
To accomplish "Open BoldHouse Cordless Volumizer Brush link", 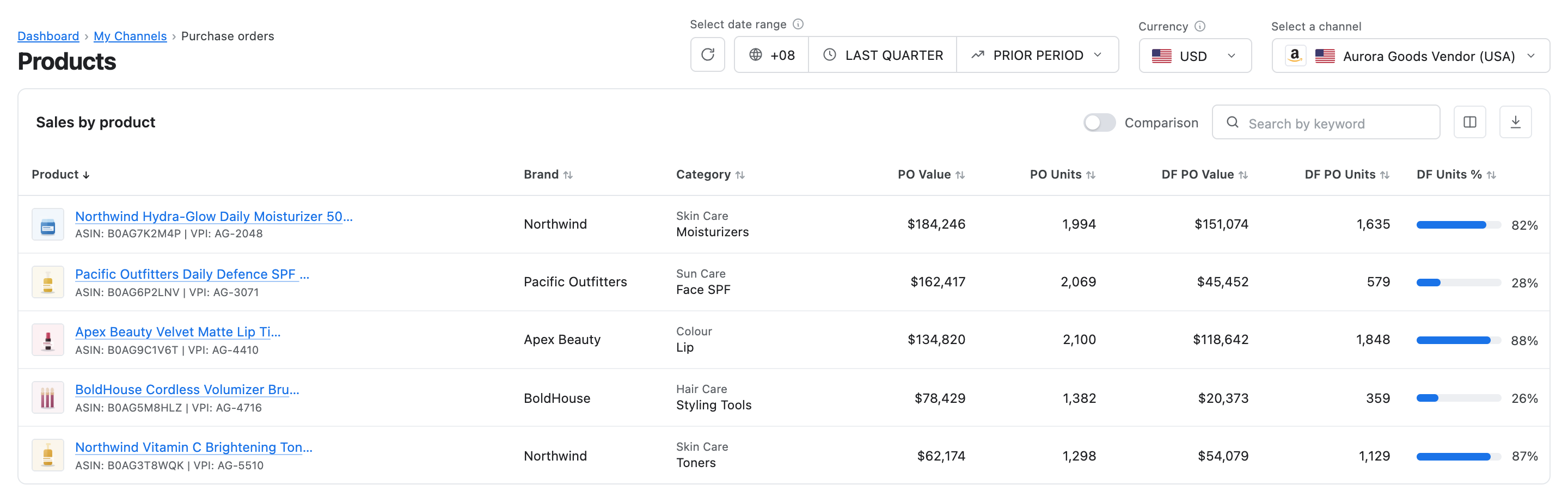I will tap(187, 390).
